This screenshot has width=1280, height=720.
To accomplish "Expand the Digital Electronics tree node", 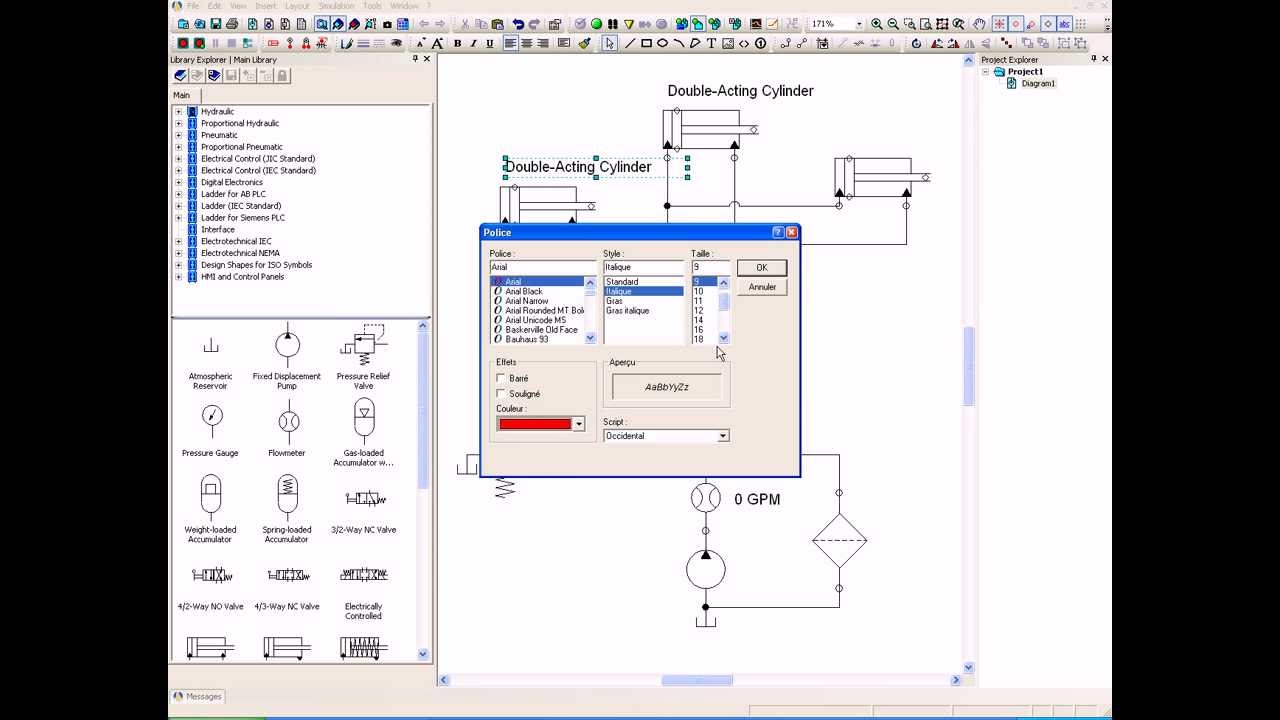I will [x=179, y=183].
